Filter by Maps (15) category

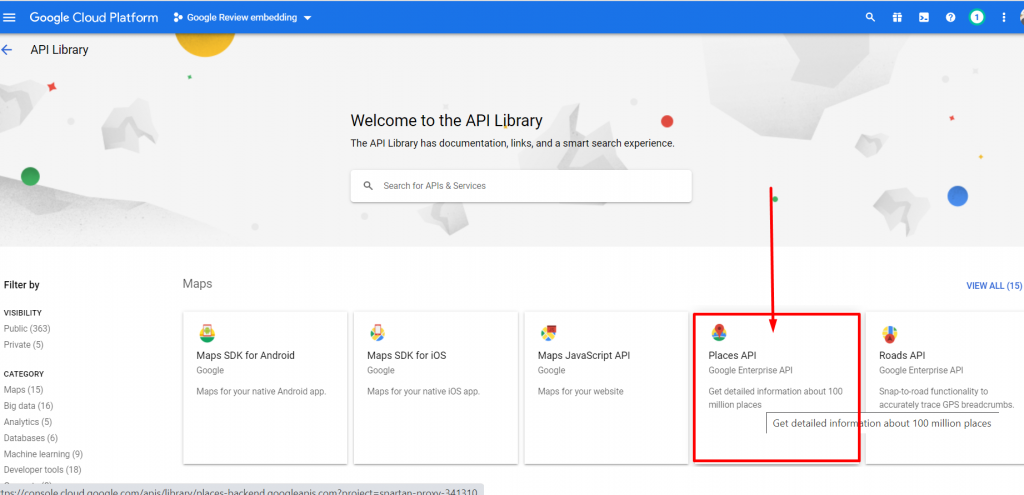point(23,390)
